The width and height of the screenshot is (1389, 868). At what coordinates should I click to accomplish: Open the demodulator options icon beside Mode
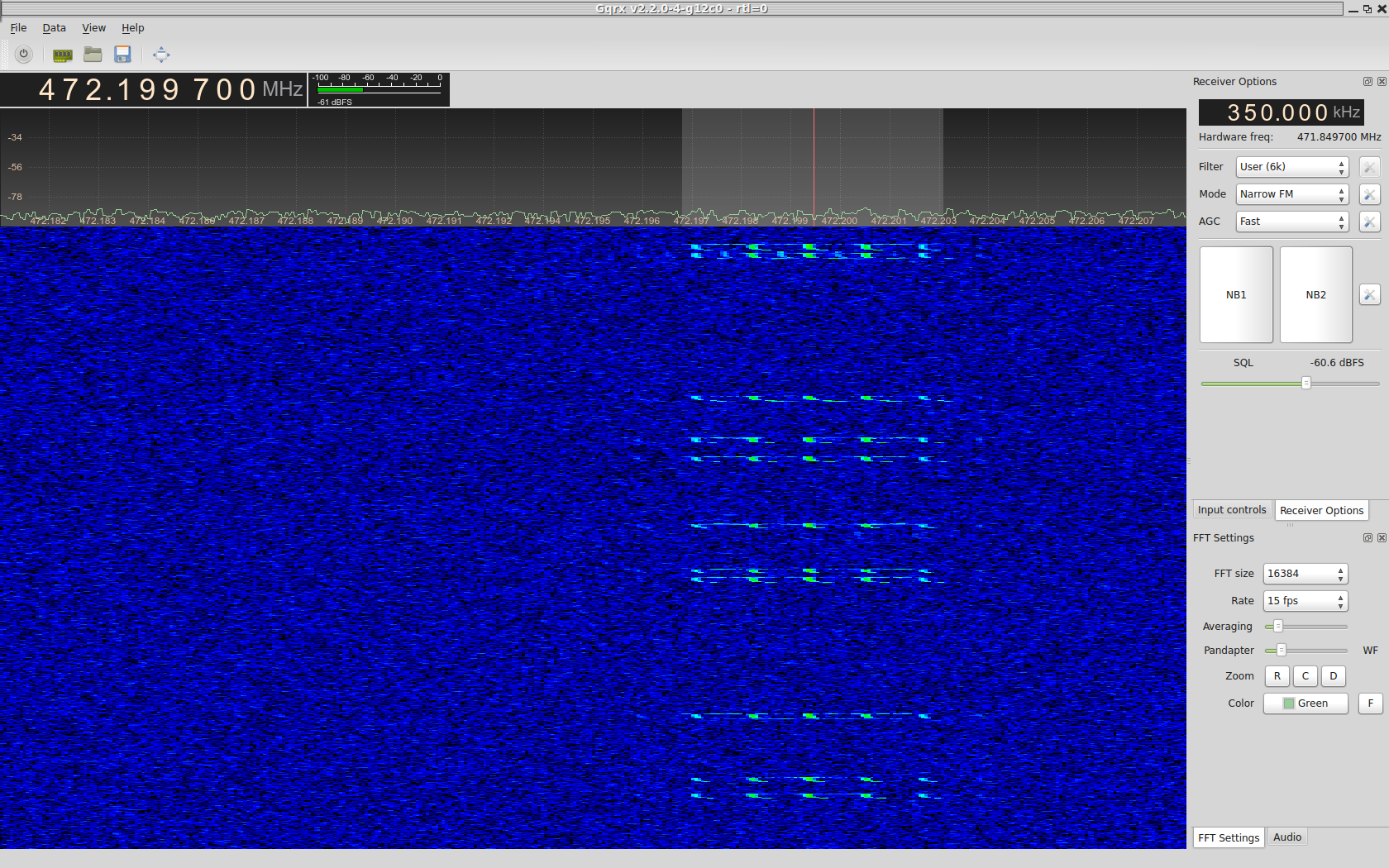click(x=1369, y=194)
